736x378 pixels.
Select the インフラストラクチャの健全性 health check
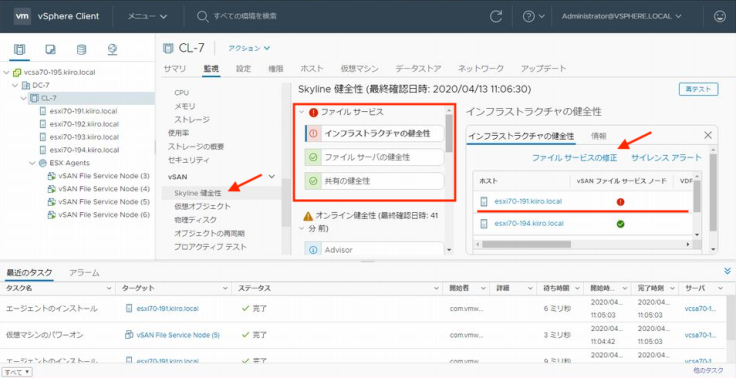pos(374,133)
